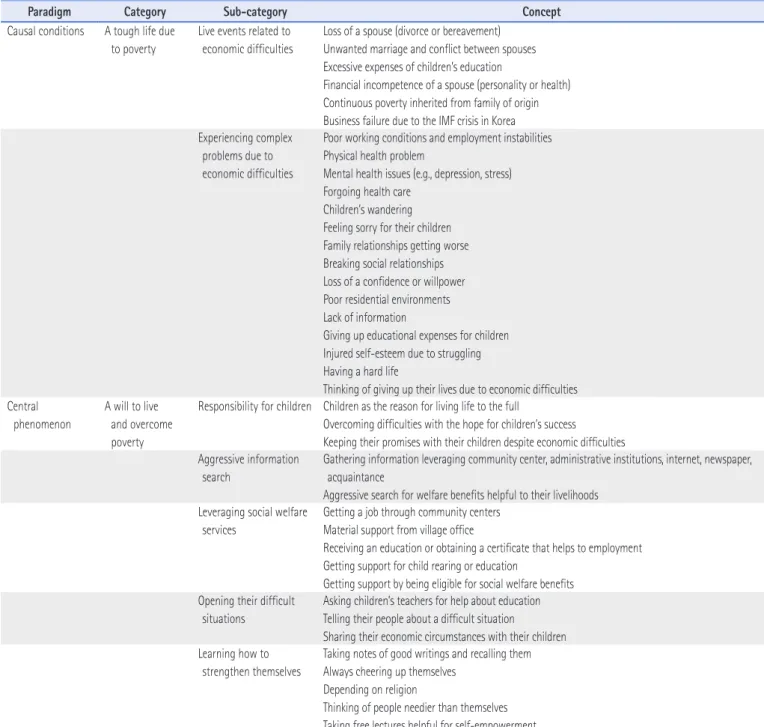
Task: Click 'Getting support for child rearing or education'
Action: [x=420, y=567]
